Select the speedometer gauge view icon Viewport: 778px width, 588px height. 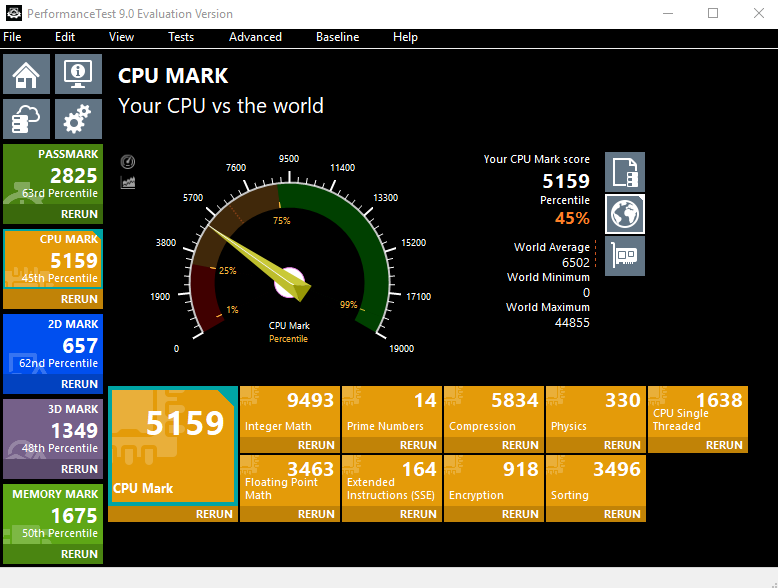[x=128, y=162]
